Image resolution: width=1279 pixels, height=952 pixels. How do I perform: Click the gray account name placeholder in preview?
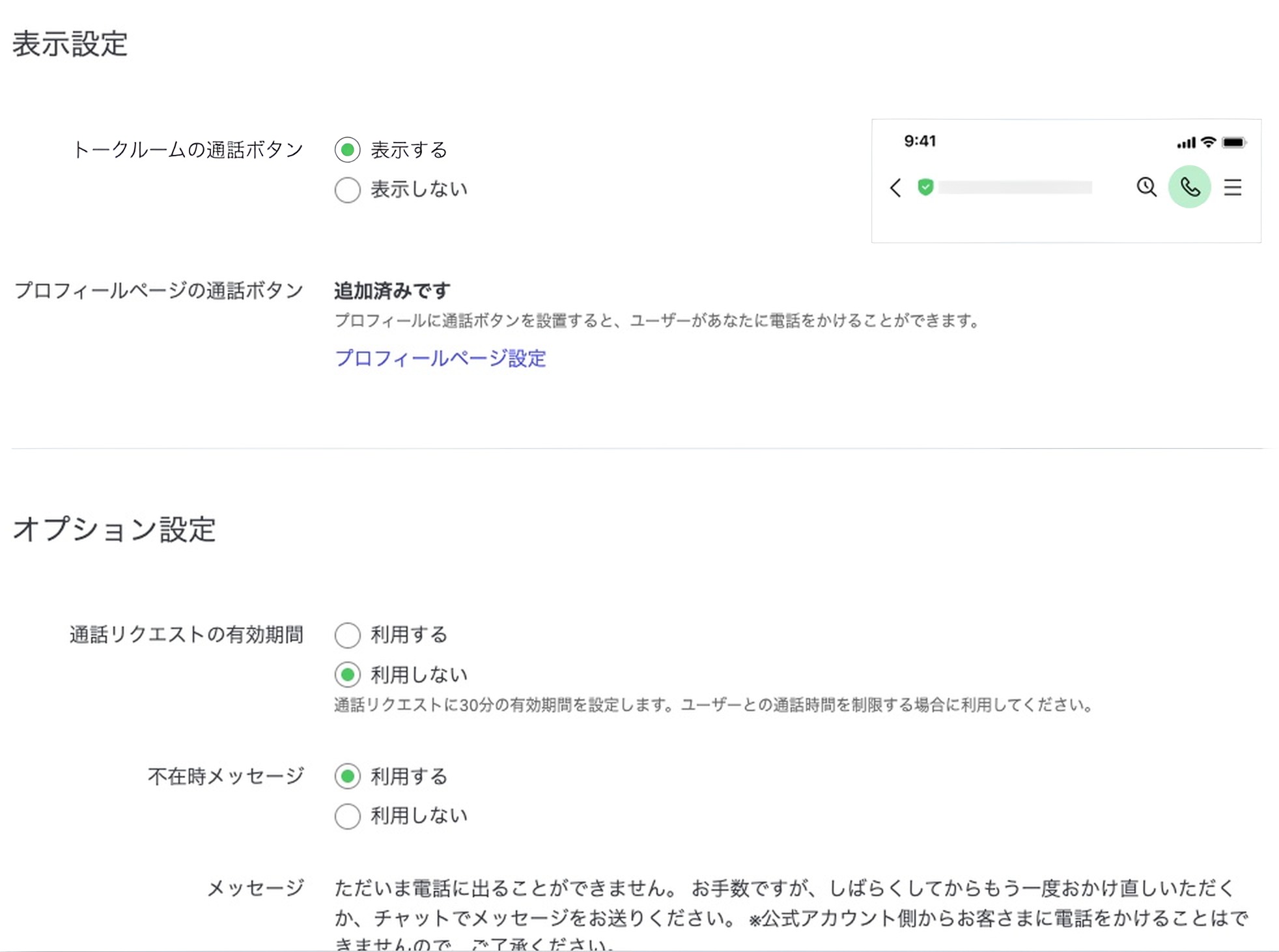click(x=1015, y=188)
